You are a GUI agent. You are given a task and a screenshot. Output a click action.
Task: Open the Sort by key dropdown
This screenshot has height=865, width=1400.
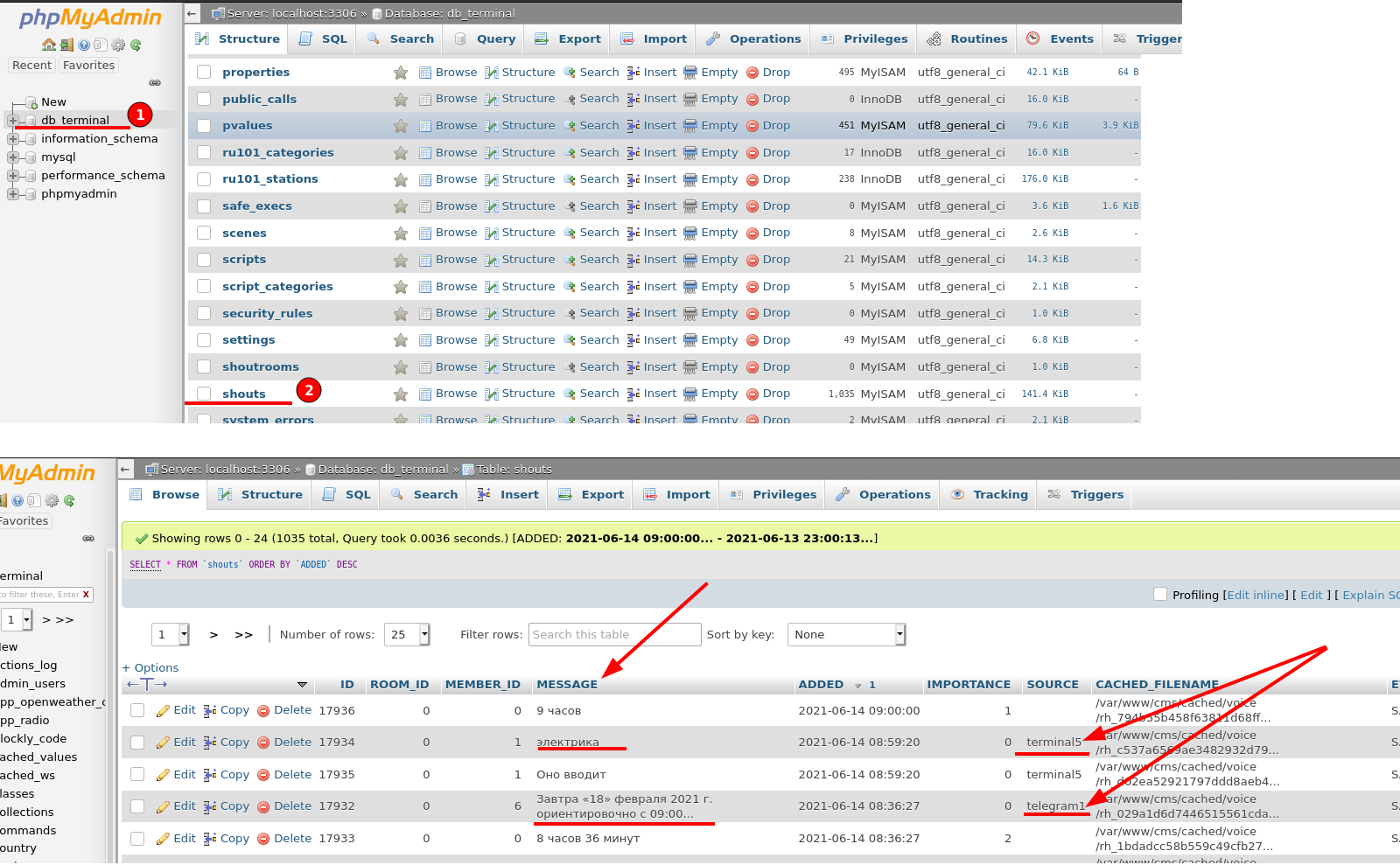[x=847, y=635]
